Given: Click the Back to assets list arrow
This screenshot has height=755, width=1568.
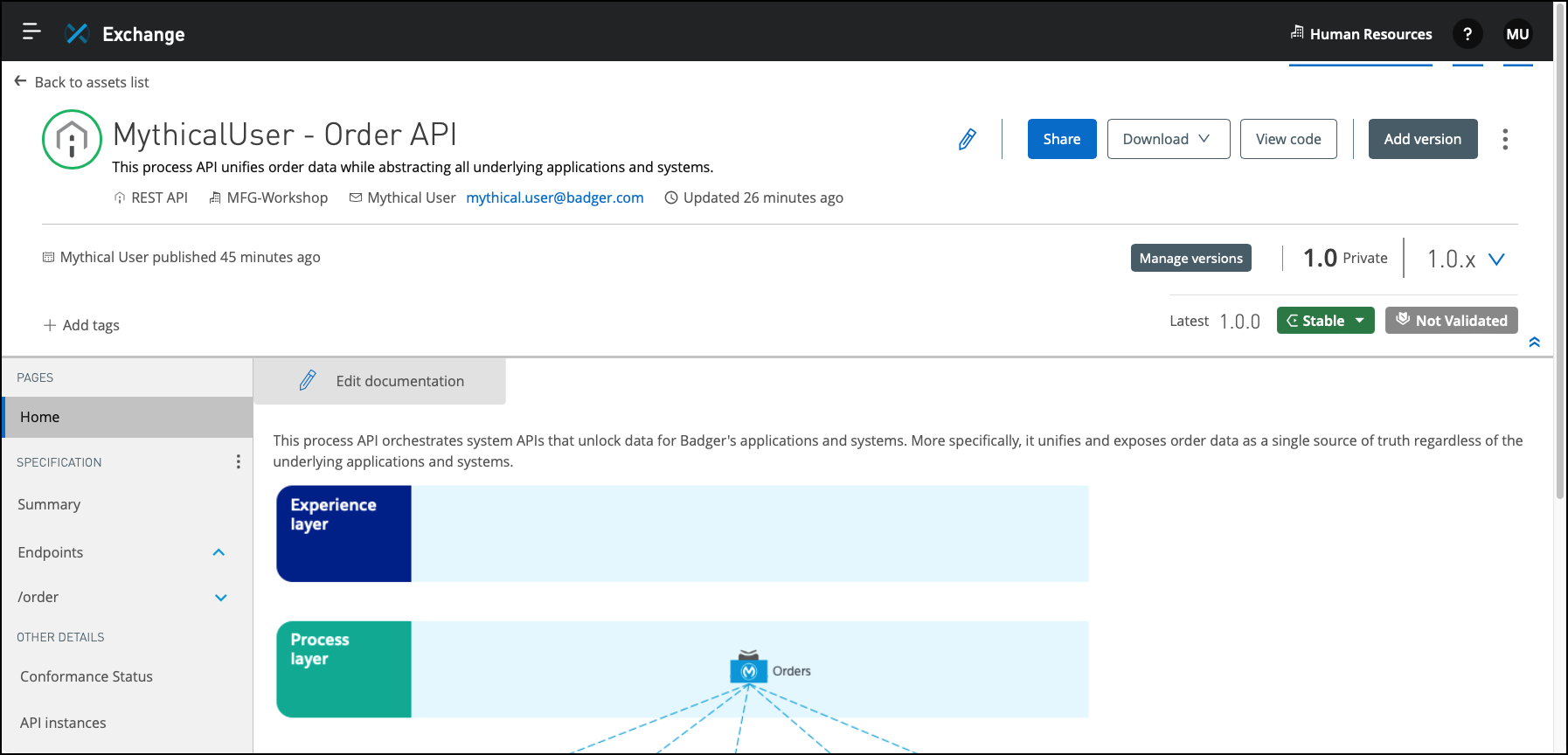Looking at the screenshot, I should tap(20, 81).
